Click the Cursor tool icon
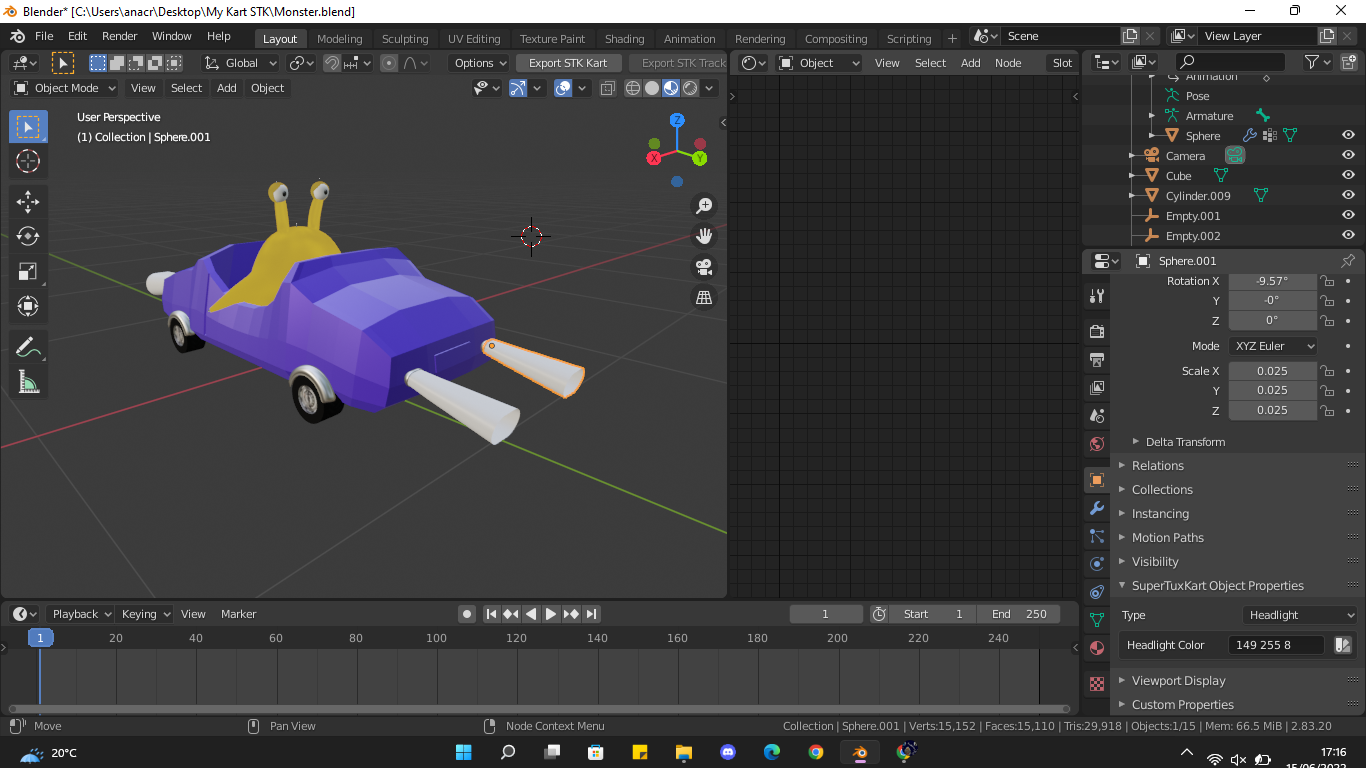The height and width of the screenshot is (768, 1366). tap(28, 161)
